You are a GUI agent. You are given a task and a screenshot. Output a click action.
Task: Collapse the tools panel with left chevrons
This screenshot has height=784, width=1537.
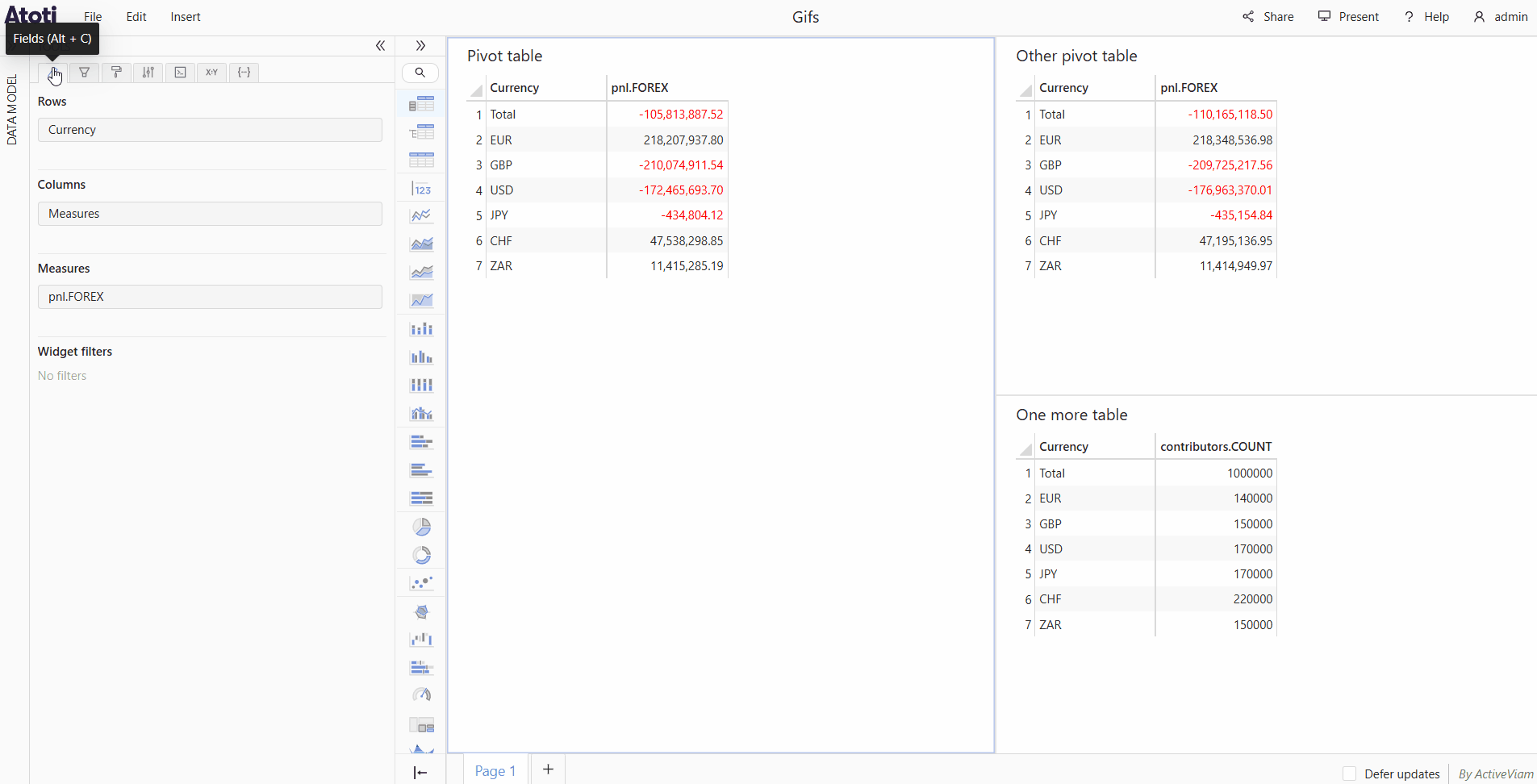pos(380,46)
